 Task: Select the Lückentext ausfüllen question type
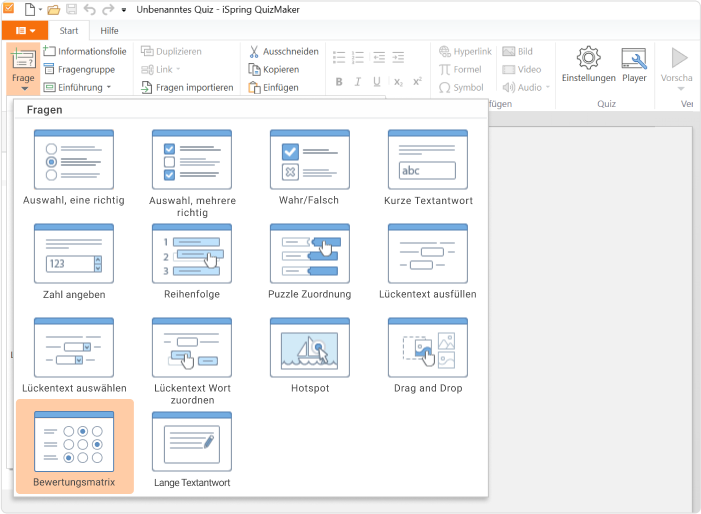click(x=428, y=262)
